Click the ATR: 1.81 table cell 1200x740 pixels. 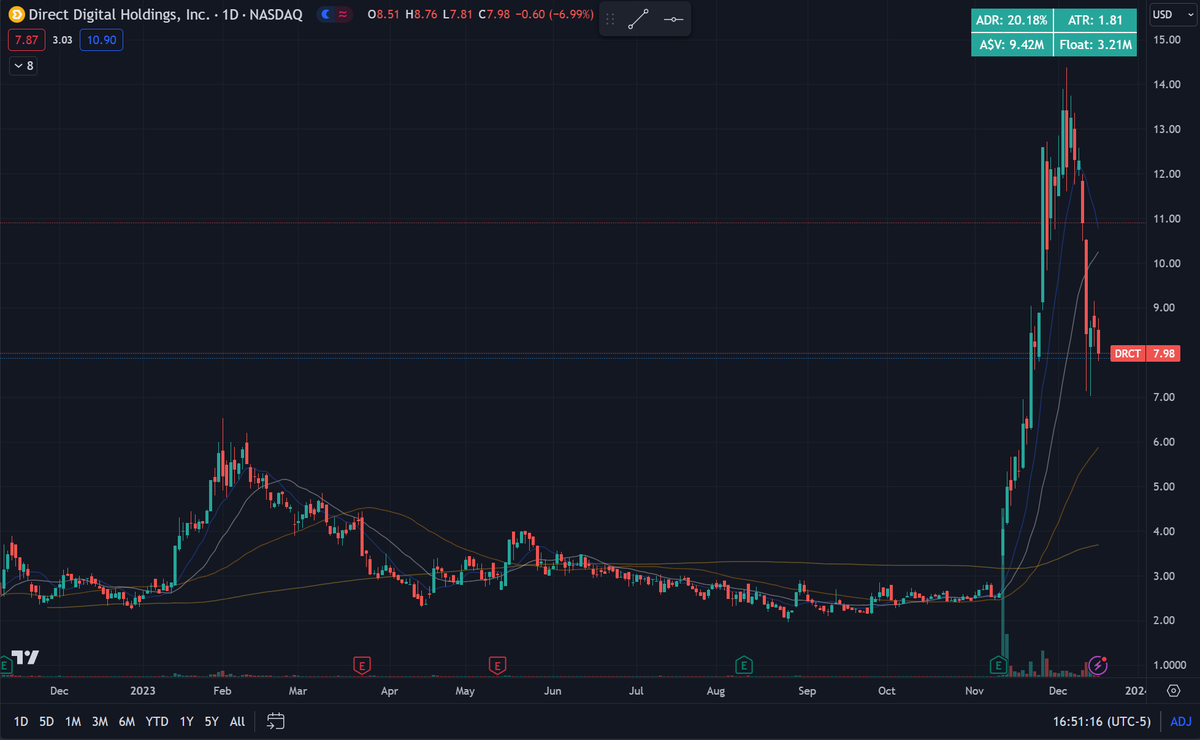tap(1094, 20)
